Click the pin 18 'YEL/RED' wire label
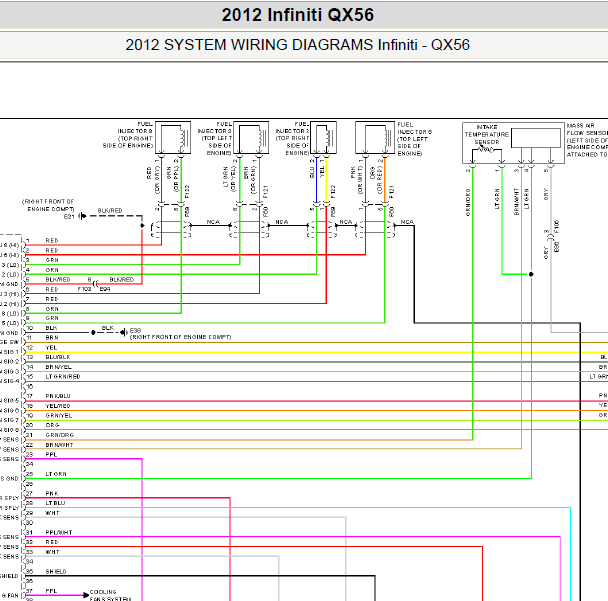This screenshot has width=608, height=601. pos(58,406)
